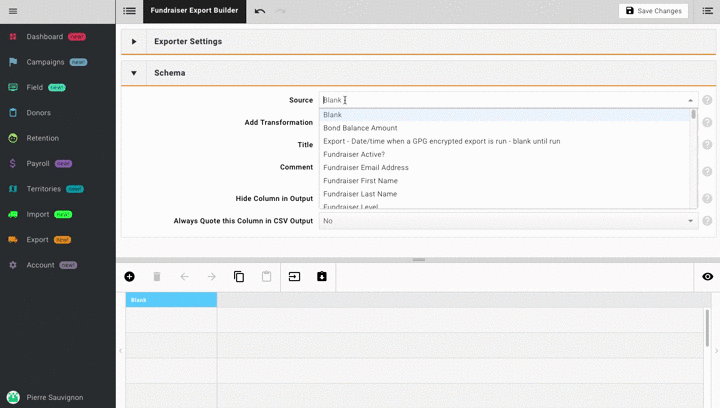Open the Fundraiser Export Builder tab
Screen dimensions: 720x408
194,11
